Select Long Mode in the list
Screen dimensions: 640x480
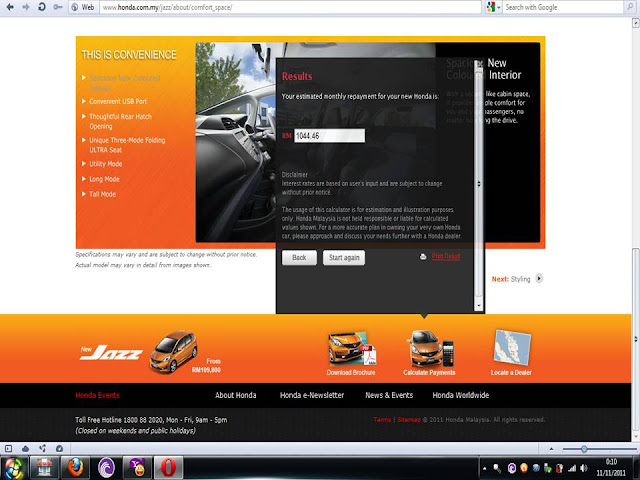pyautogui.click(x=104, y=179)
